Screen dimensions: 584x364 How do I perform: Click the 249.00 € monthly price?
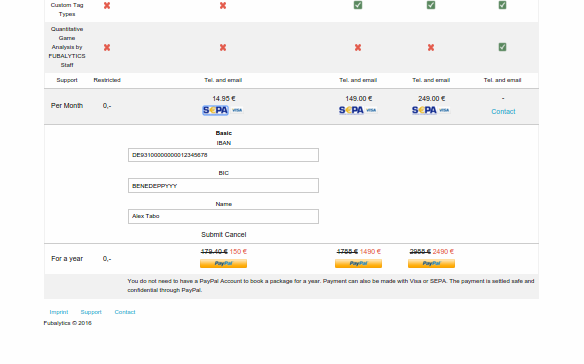(432, 99)
